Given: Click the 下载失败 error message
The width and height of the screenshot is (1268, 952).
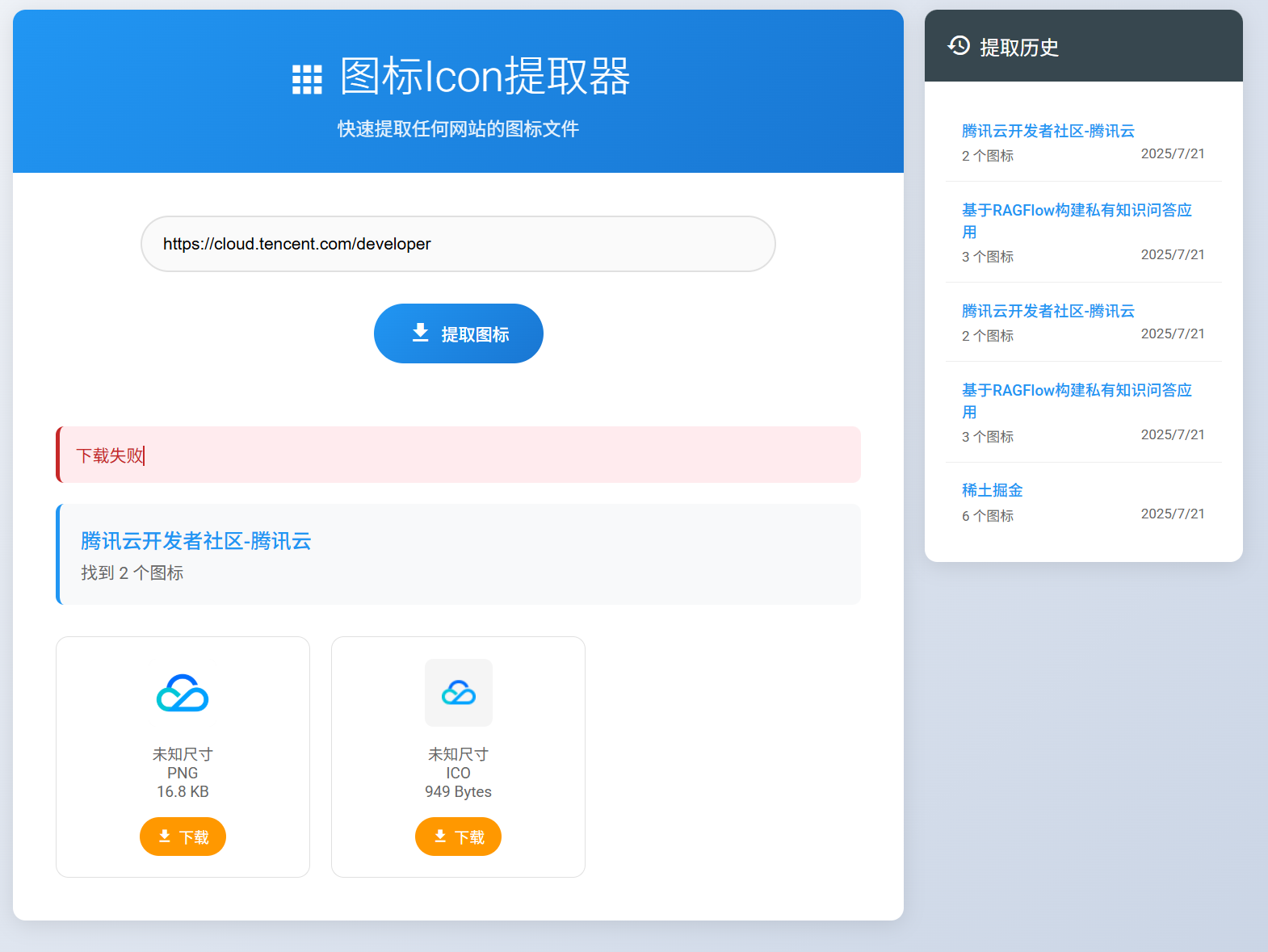Looking at the screenshot, I should (458, 455).
